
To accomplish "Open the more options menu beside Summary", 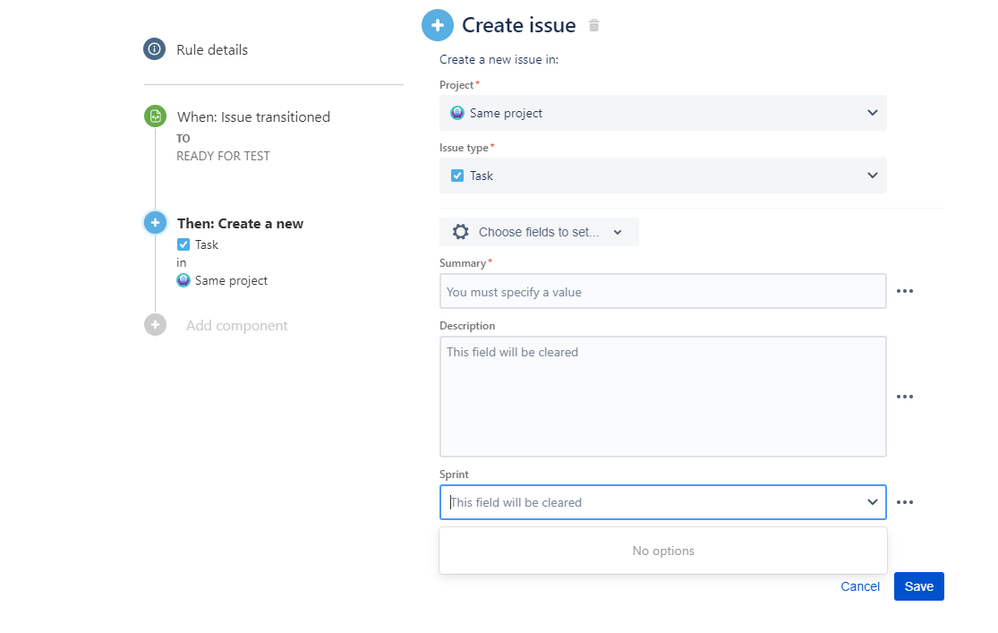I will 905,291.
